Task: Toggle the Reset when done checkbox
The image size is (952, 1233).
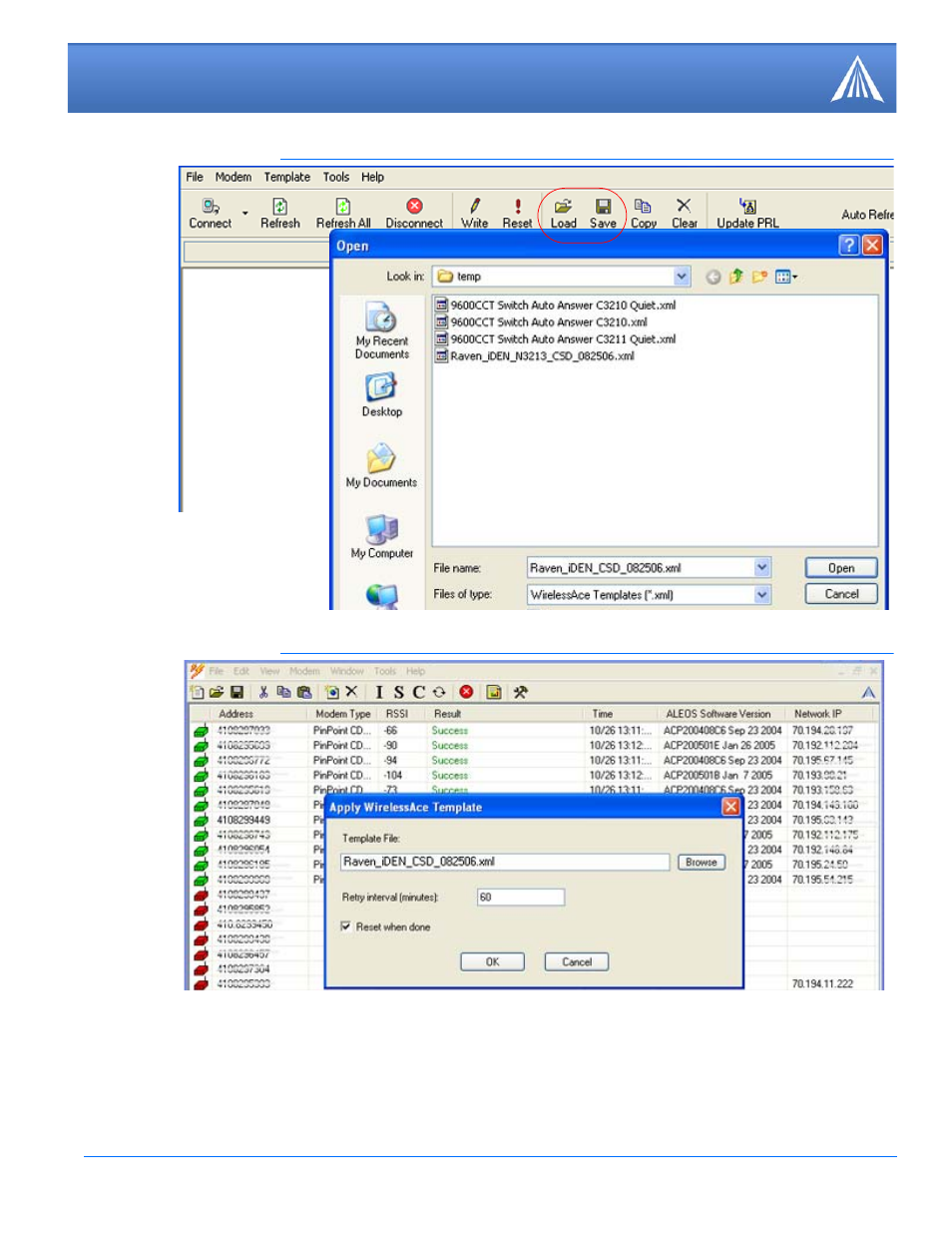Action: pyautogui.click(x=346, y=926)
